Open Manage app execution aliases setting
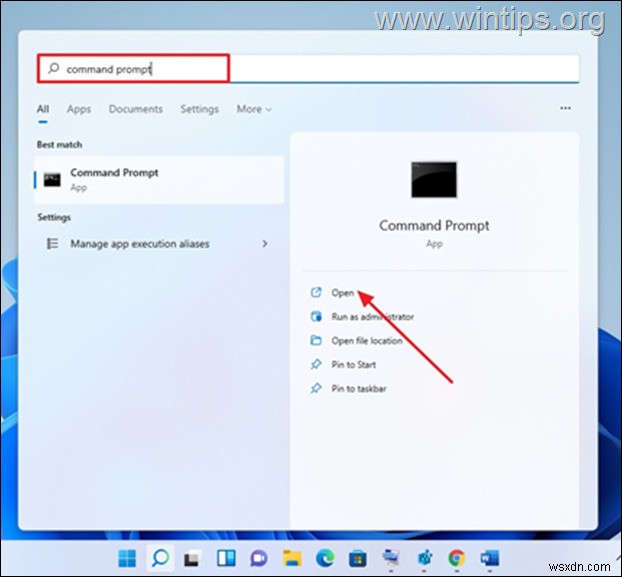 pos(159,243)
